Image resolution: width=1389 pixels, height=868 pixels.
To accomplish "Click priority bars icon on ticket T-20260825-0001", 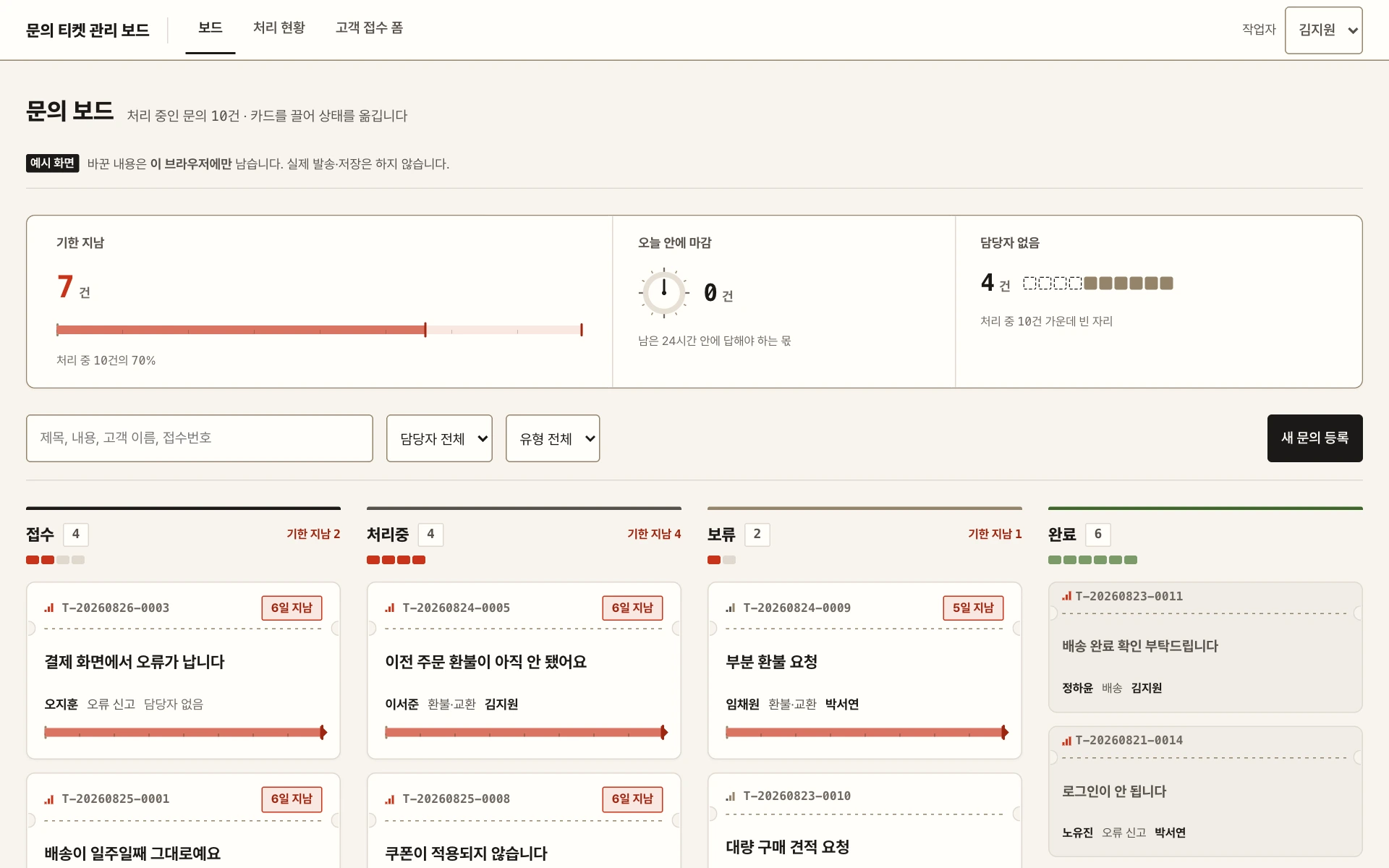I will [x=49, y=799].
